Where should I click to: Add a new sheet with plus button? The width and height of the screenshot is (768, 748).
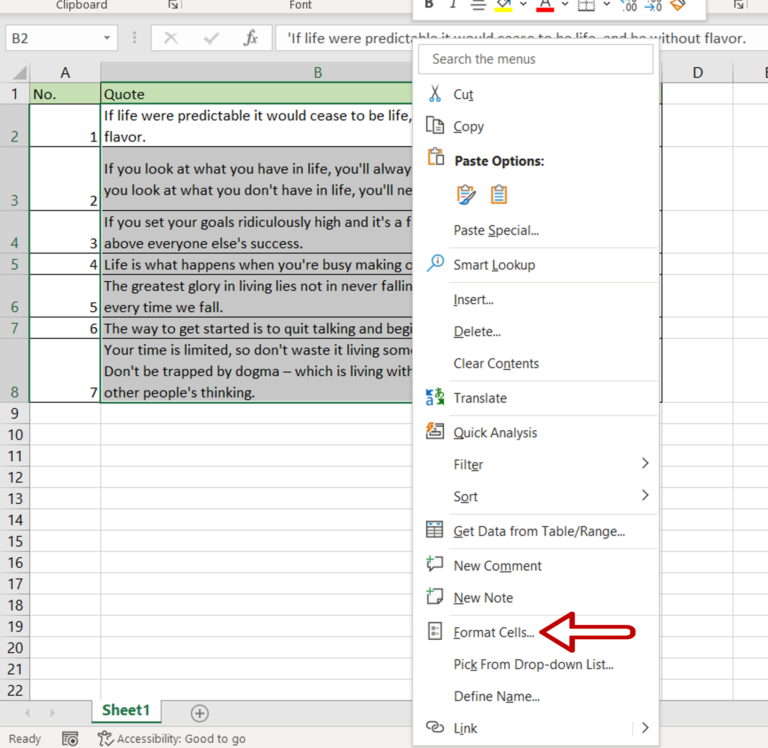(200, 713)
